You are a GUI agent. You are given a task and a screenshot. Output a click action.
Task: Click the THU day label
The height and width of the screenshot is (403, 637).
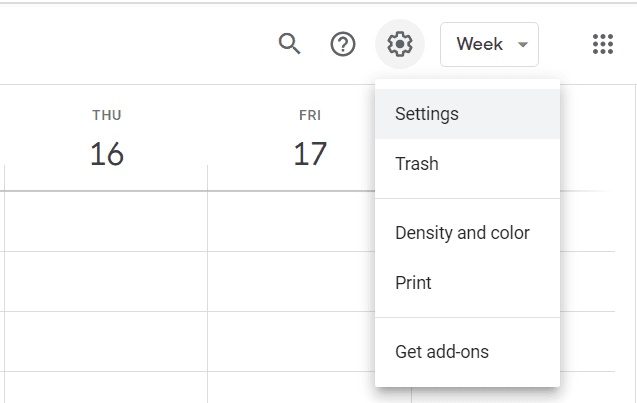(x=106, y=116)
